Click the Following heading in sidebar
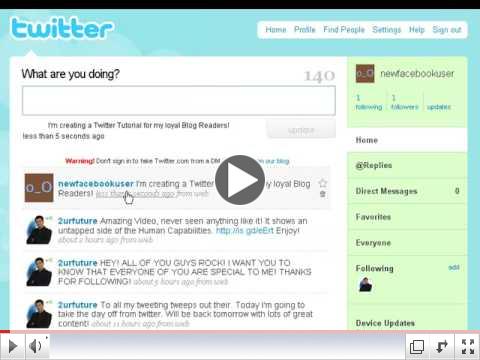480x360 pixels. (374, 268)
